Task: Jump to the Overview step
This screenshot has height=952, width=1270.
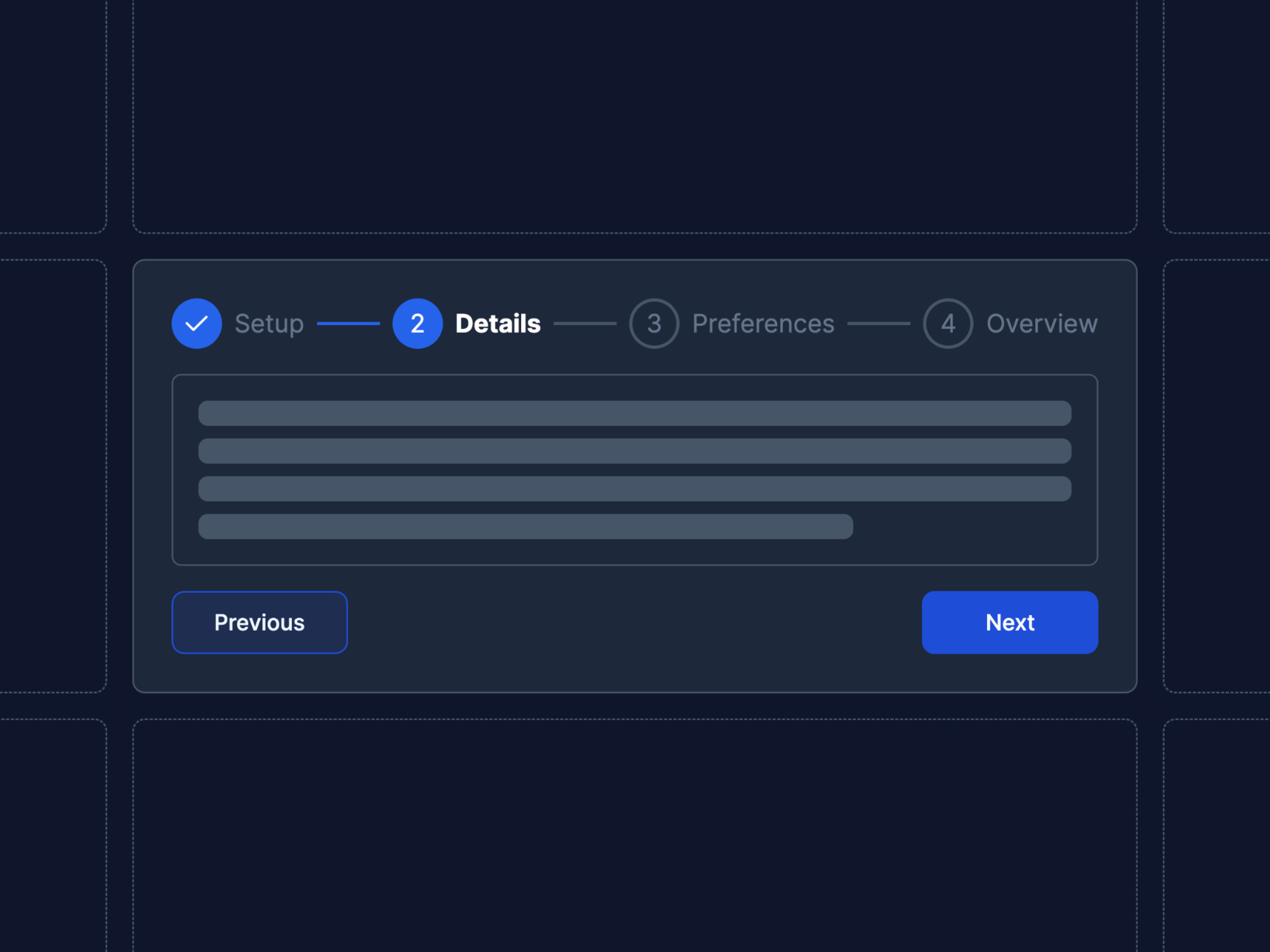Action: coord(1041,323)
